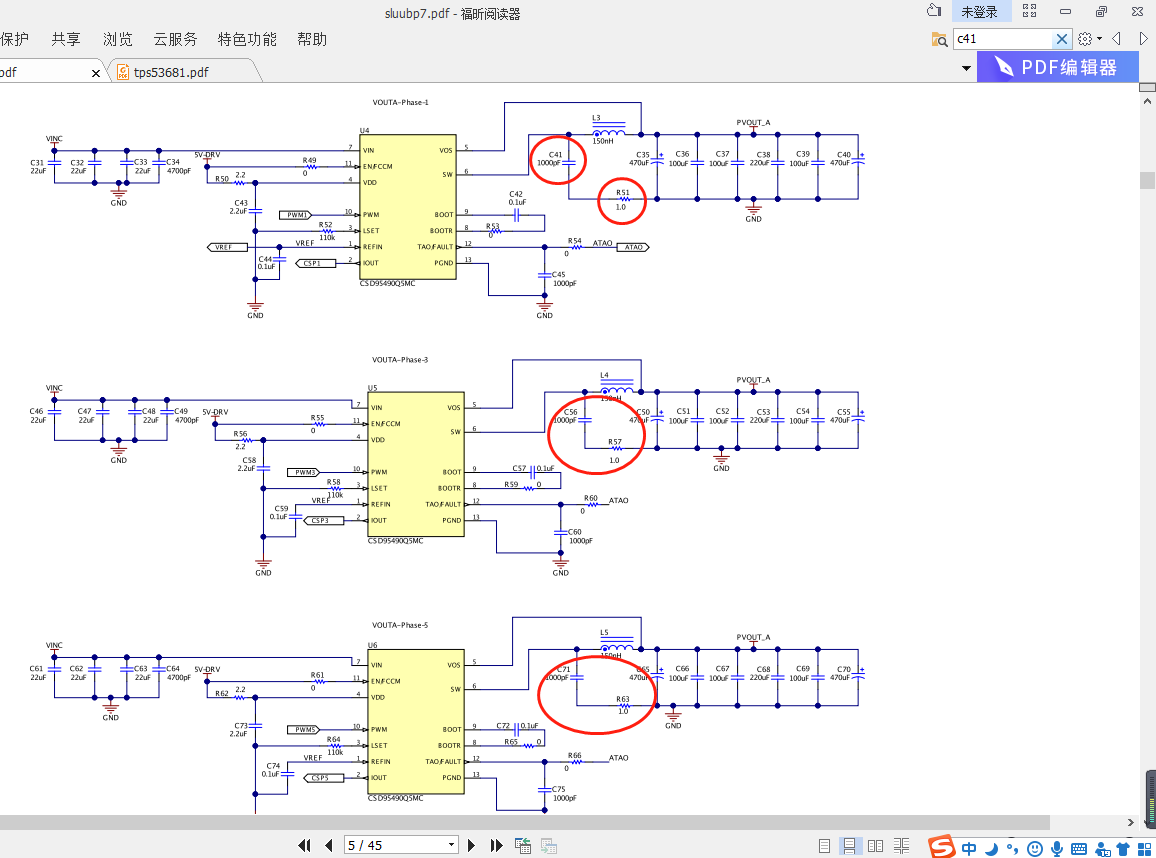Toggle full-screen mode icon in title bar
The image size is (1156, 858).
click(x=1029, y=11)
